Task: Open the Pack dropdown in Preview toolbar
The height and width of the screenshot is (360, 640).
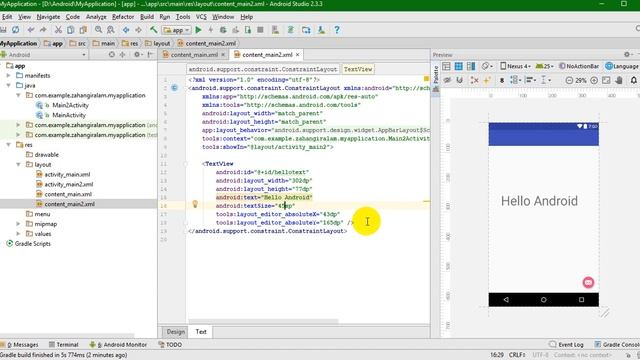Action: tap(515, 80)
